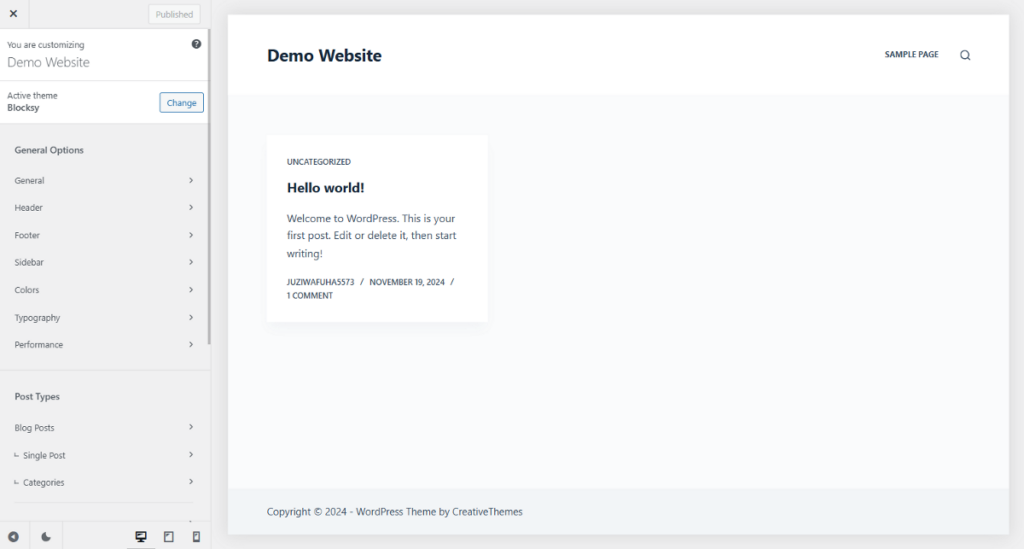Change the active Blocksy theme

(182, 102)
